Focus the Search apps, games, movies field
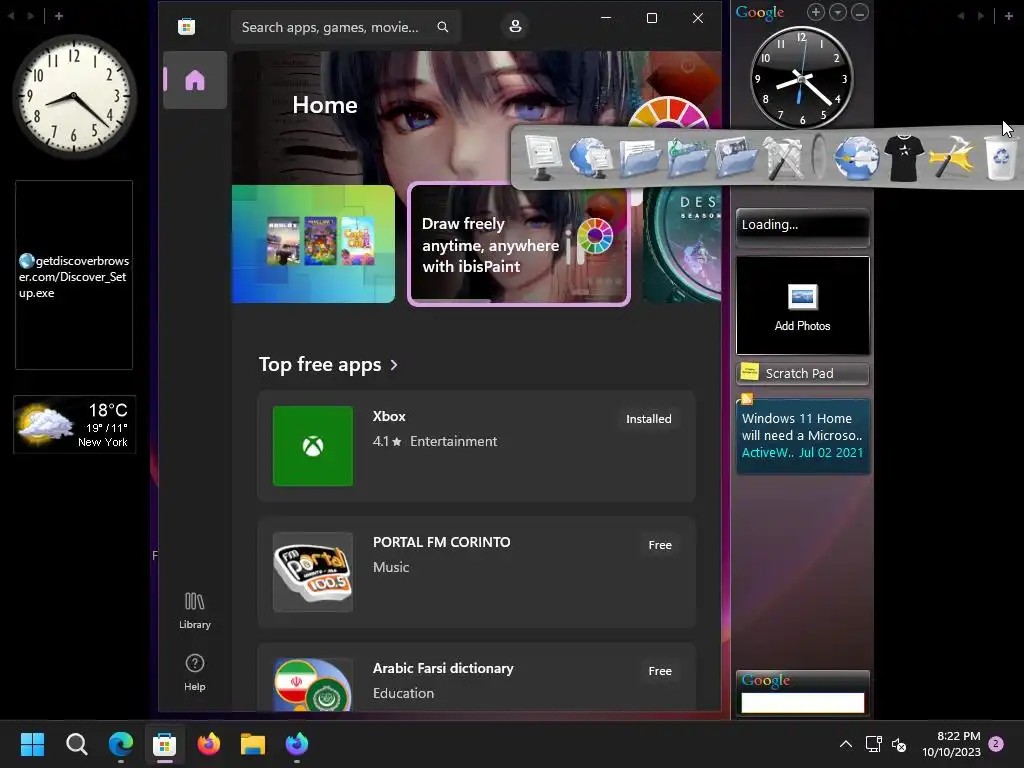The image size is (1024, 768). [345, 27]
